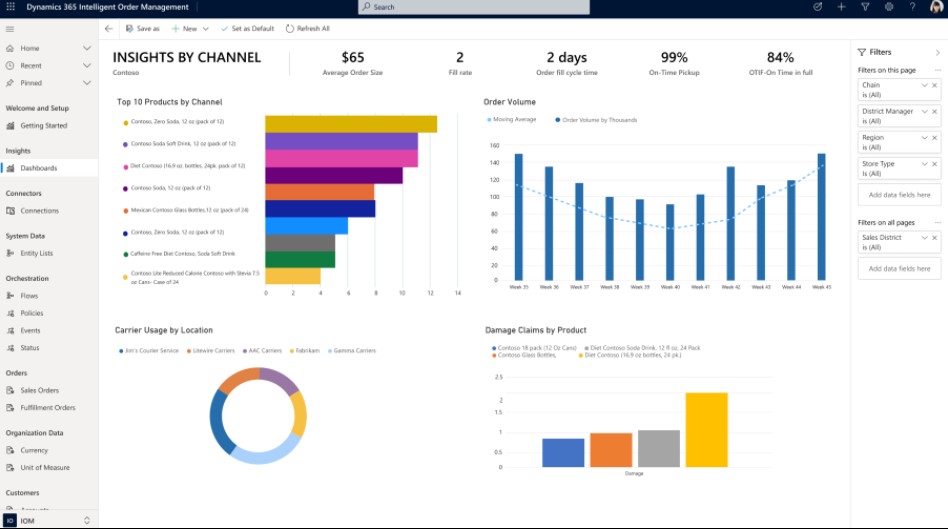948x529 pixels.
Task: Click Set as Default button
Action: [x=247, y=29]
